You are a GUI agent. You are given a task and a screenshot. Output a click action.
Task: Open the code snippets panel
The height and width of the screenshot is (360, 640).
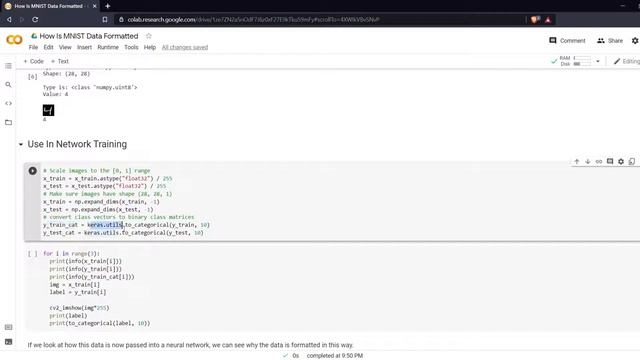coord(8,103)
